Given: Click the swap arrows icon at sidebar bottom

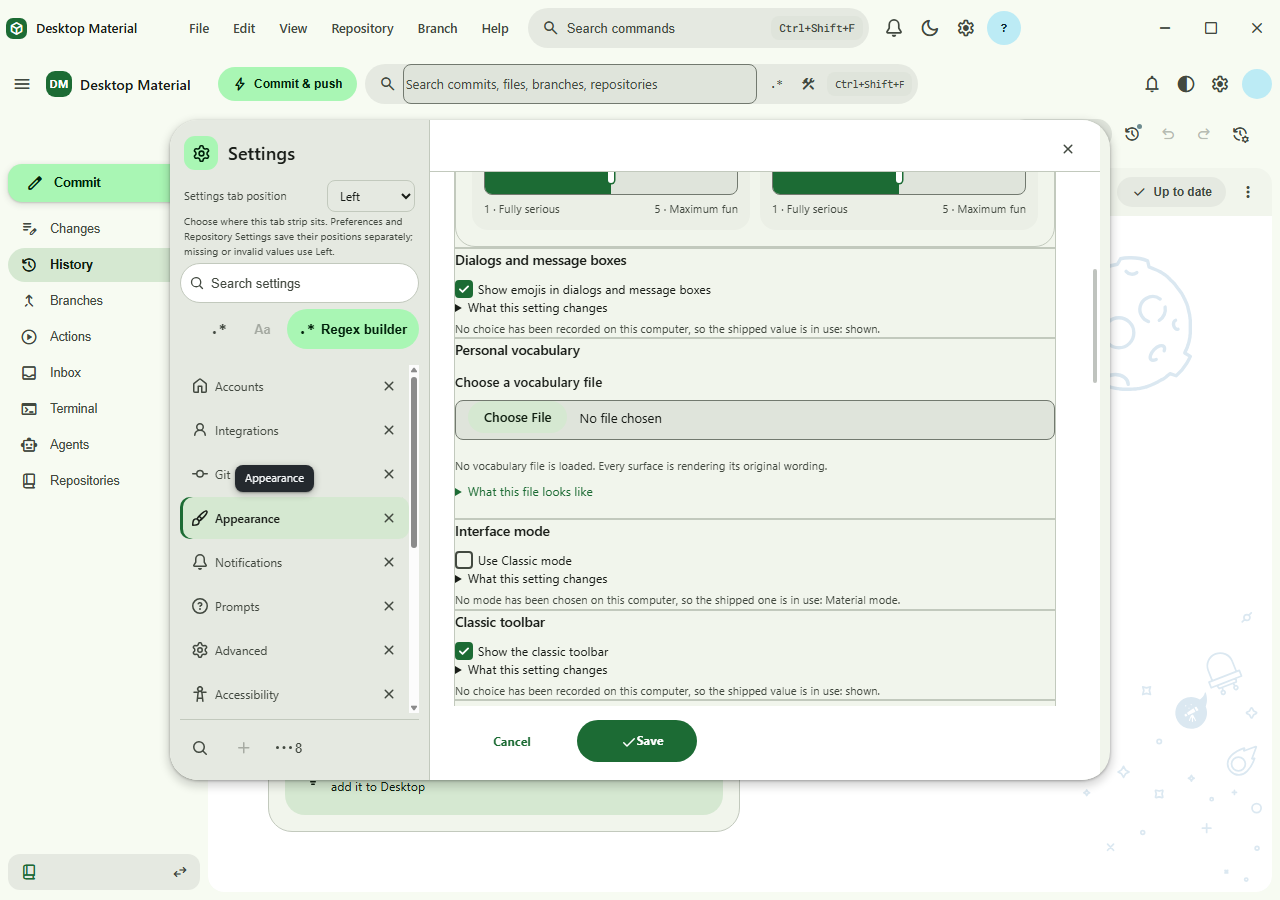Looking at the screenshot, I should click(x=180, y=872).
